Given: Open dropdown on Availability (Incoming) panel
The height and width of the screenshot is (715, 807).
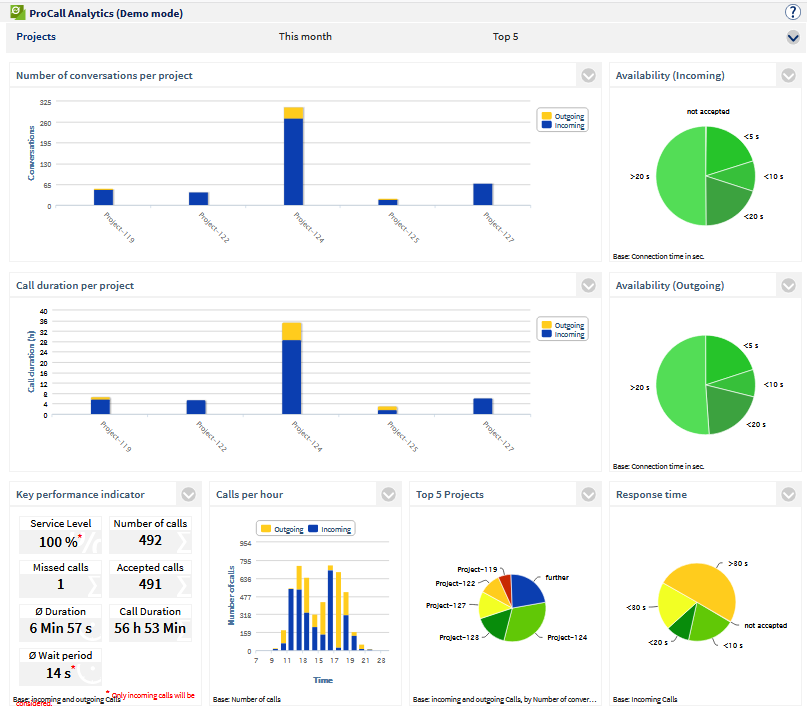Looking at the screenshot, I should (x=788, y=76).
